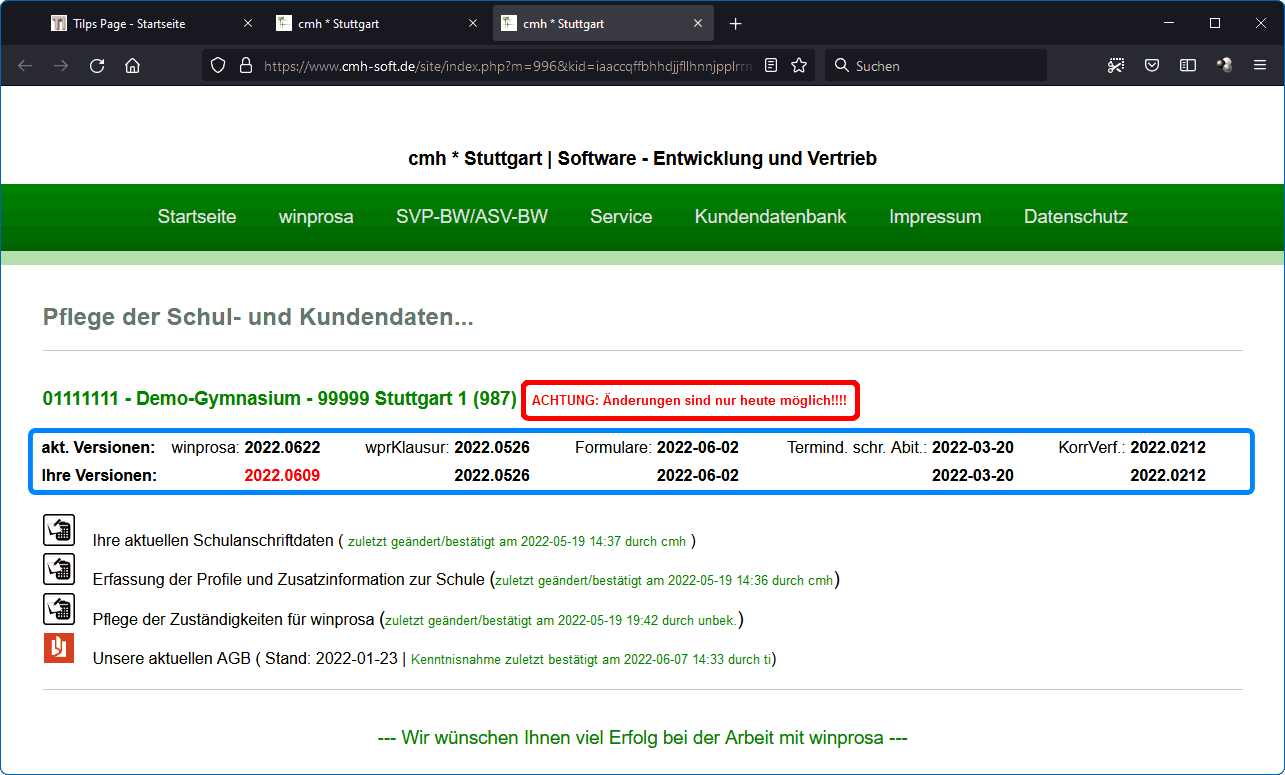Open the Firefox application menu

pyautogui.click(x=1260, y=66)
